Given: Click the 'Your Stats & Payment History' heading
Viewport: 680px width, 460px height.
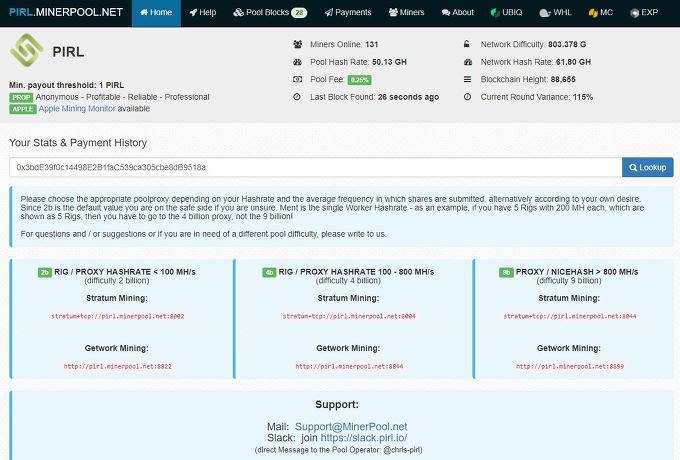Looking at the screenshot, I should [78, 143].
